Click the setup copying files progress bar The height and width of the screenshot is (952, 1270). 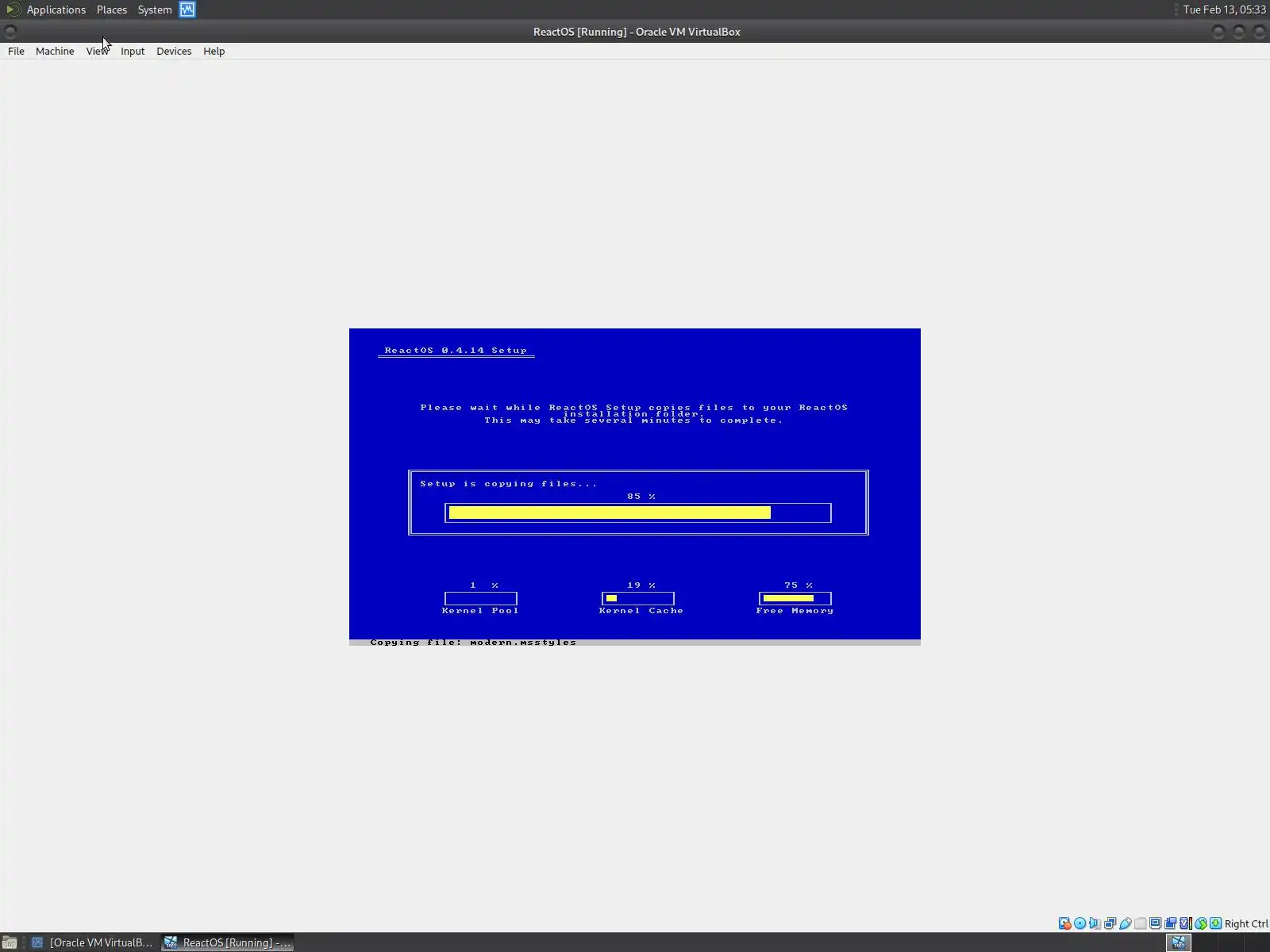click(638, 512)
